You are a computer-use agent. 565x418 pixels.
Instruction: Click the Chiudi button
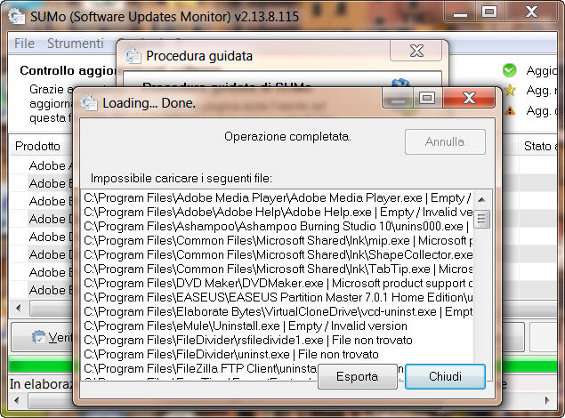[445, 377]
